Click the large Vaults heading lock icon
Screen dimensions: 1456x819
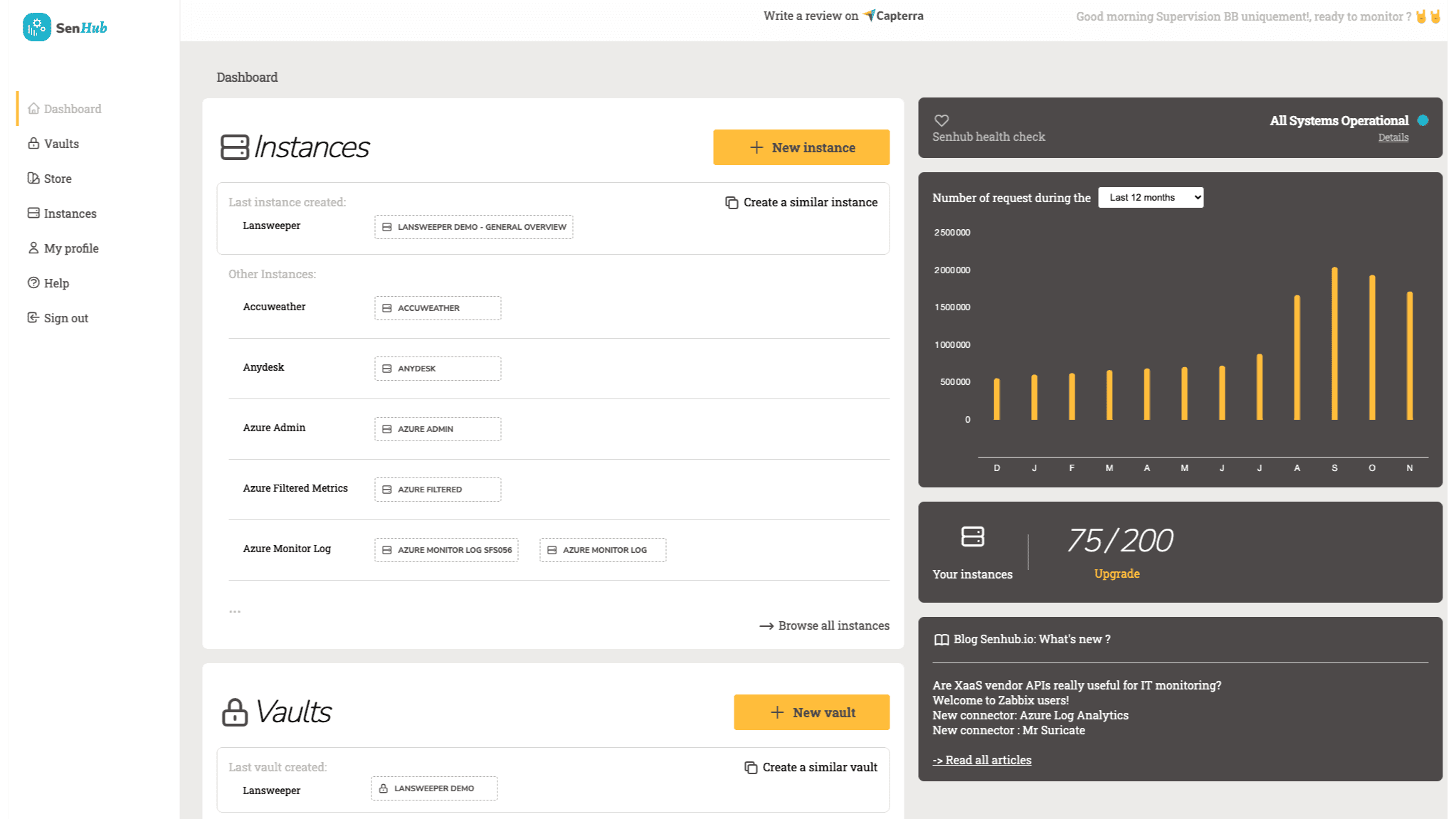click(x=235, y=712)
